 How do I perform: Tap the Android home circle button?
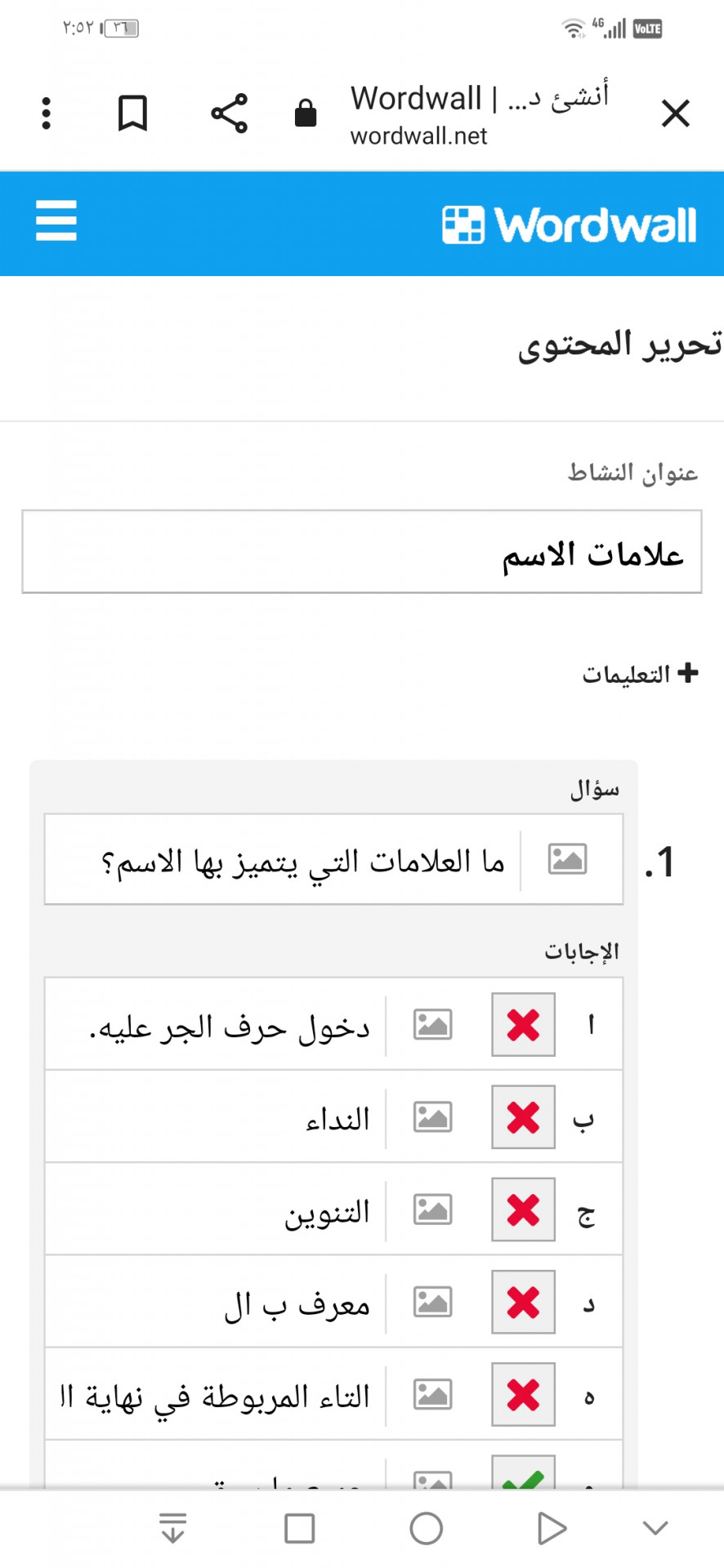(426, 1528)
